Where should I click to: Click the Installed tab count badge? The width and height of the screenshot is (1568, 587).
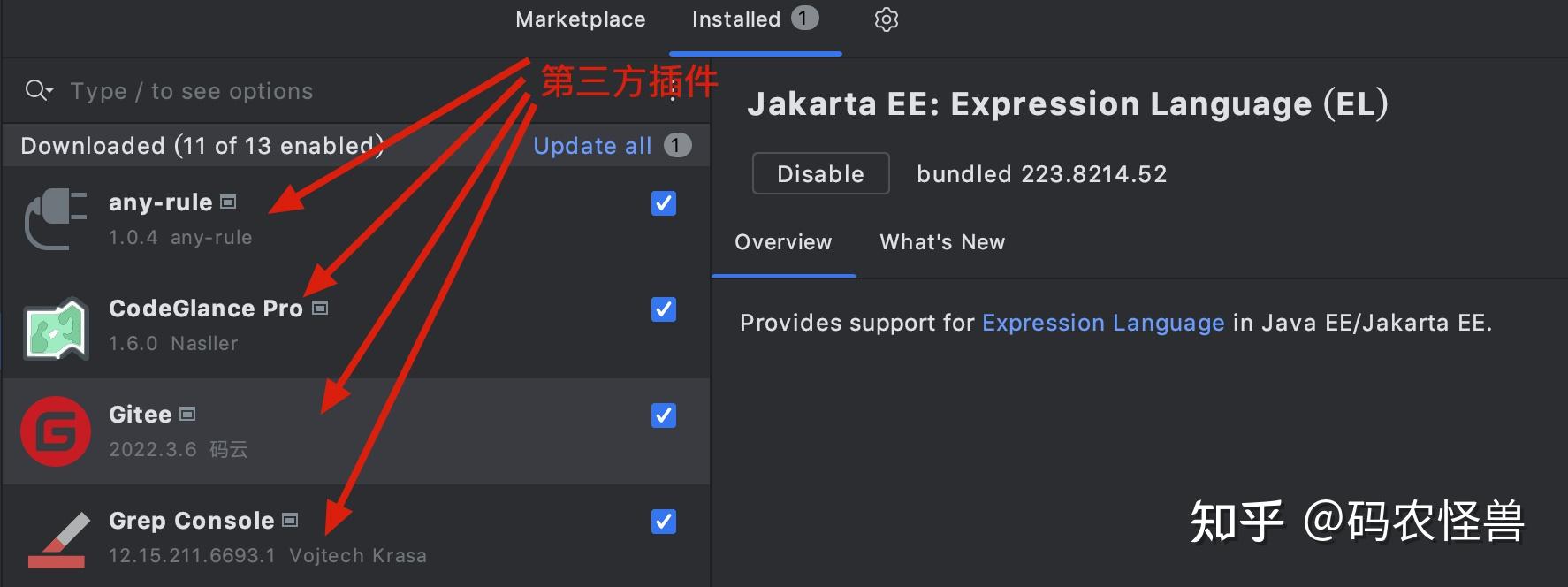pos(804,18)
